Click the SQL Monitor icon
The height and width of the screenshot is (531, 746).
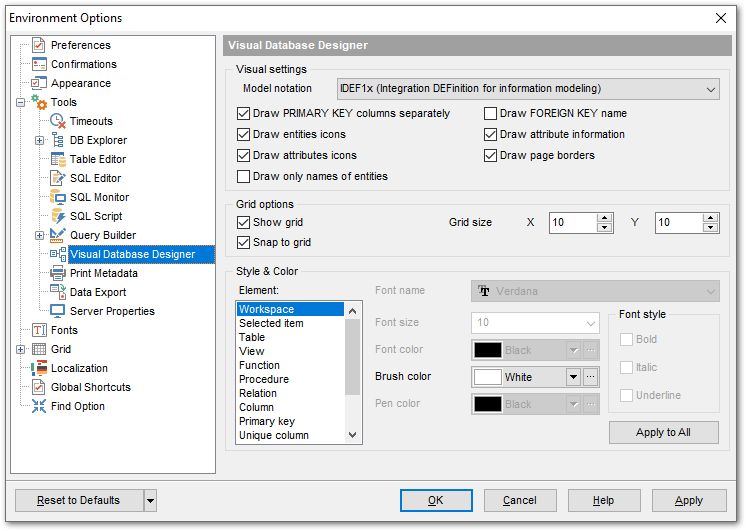point(58,197)
